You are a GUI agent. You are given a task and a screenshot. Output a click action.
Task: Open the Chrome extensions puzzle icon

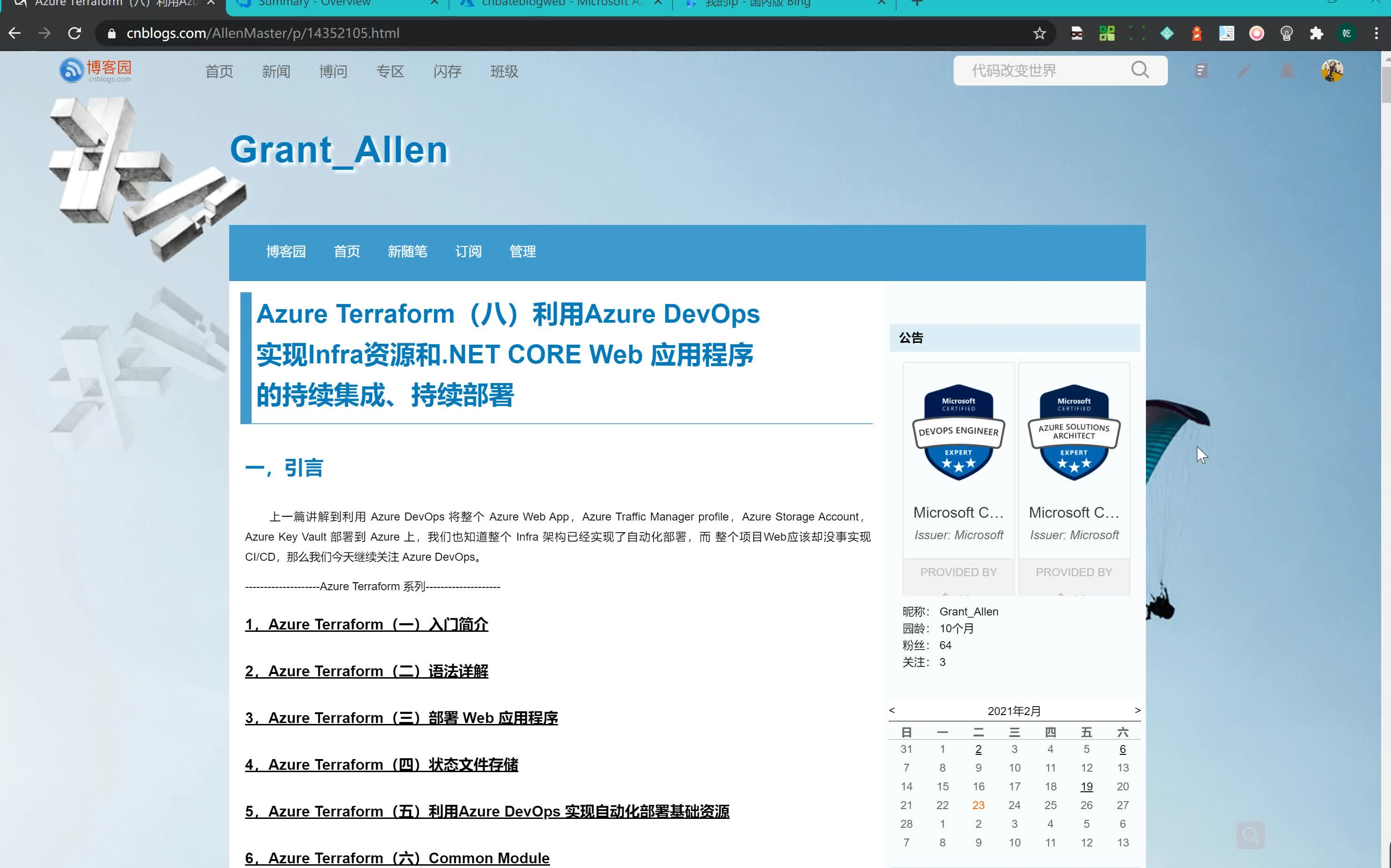click(1316, 33)
